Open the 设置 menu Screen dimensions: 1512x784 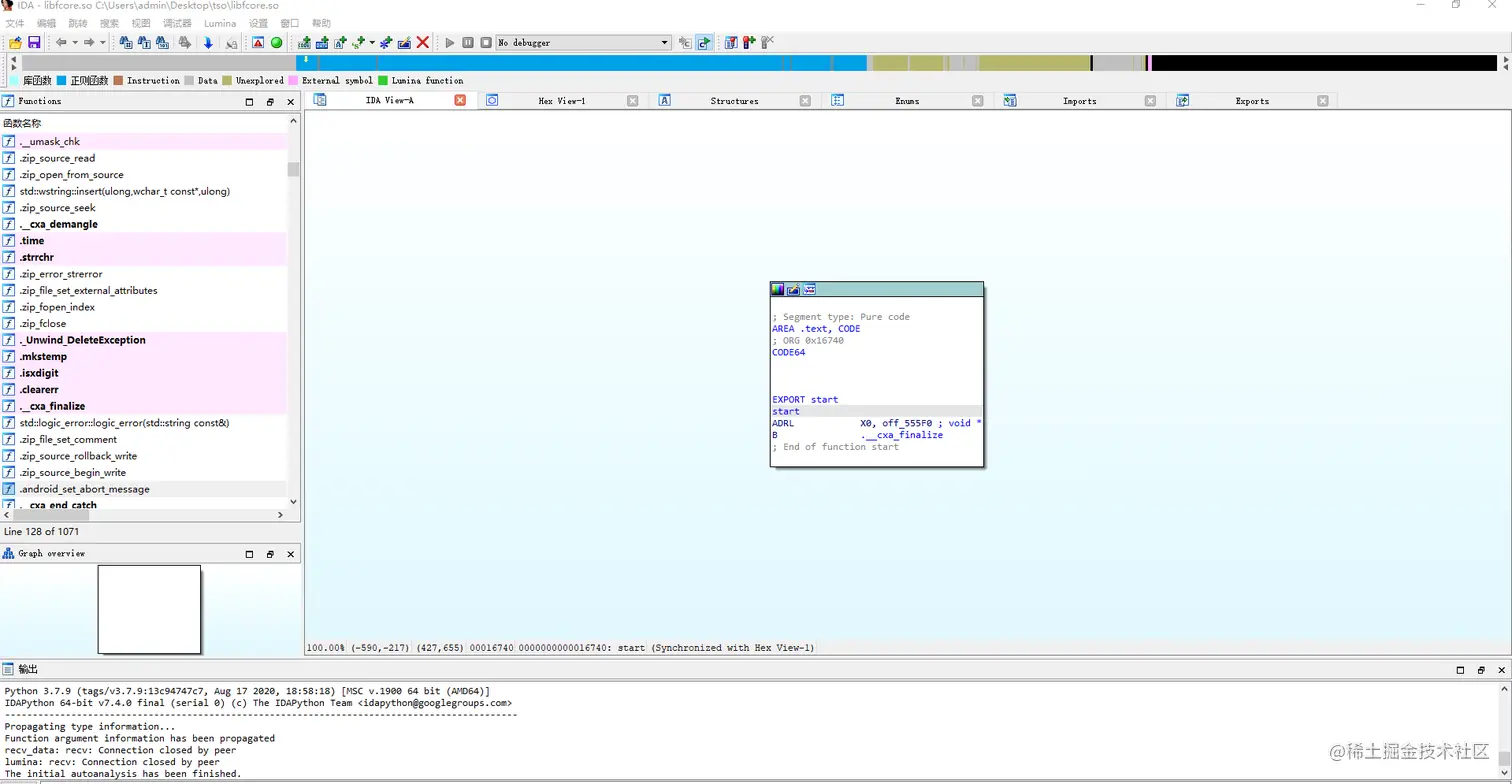pos(258,23)
